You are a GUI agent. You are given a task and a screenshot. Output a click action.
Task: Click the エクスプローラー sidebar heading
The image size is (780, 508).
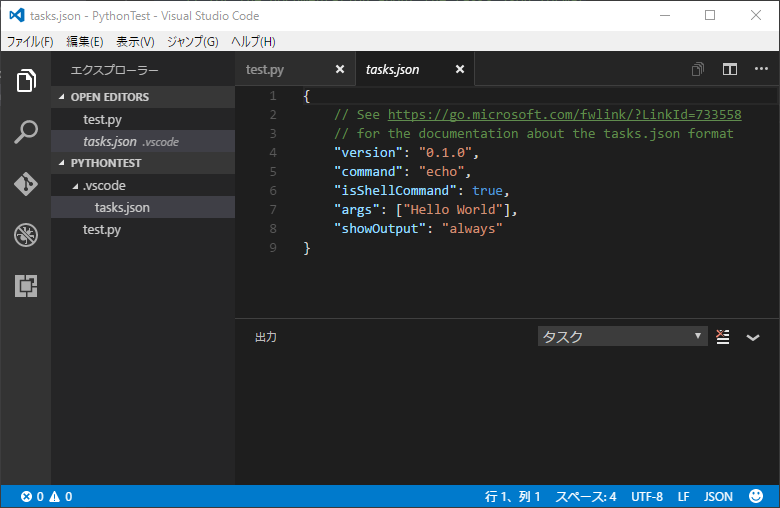pos(114,70)
